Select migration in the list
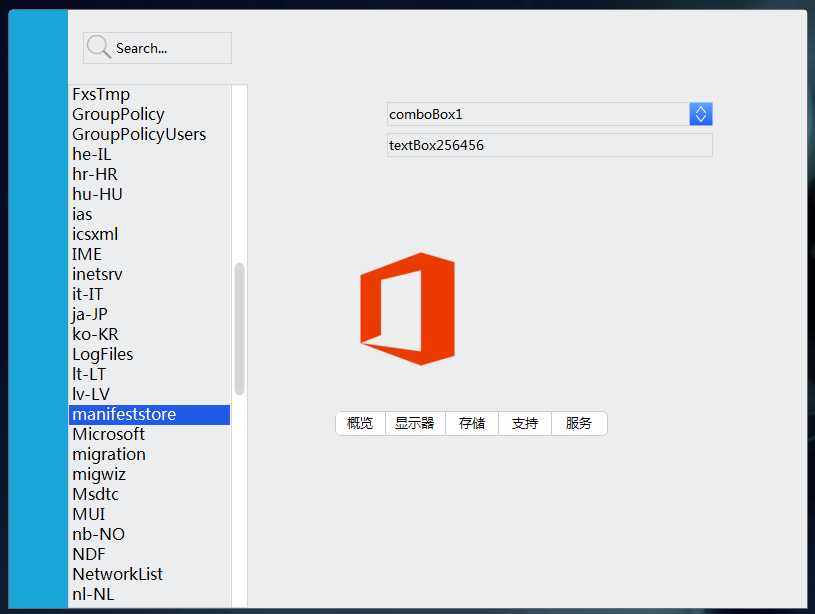The height and width of the screenshot is (614, 815). coord(149,454)
